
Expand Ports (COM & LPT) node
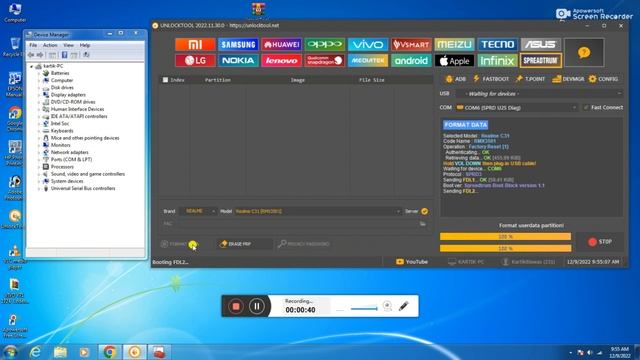(x=39, y=160)
